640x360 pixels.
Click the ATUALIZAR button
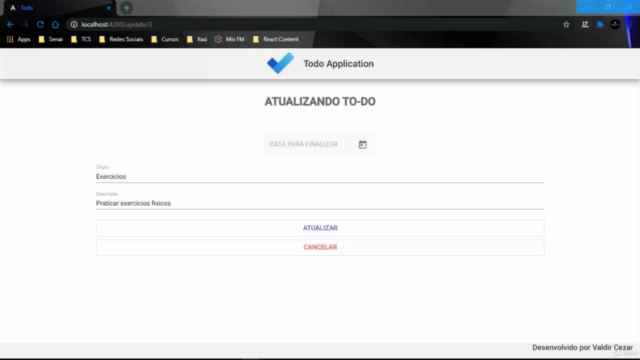(x=320, y=228)
